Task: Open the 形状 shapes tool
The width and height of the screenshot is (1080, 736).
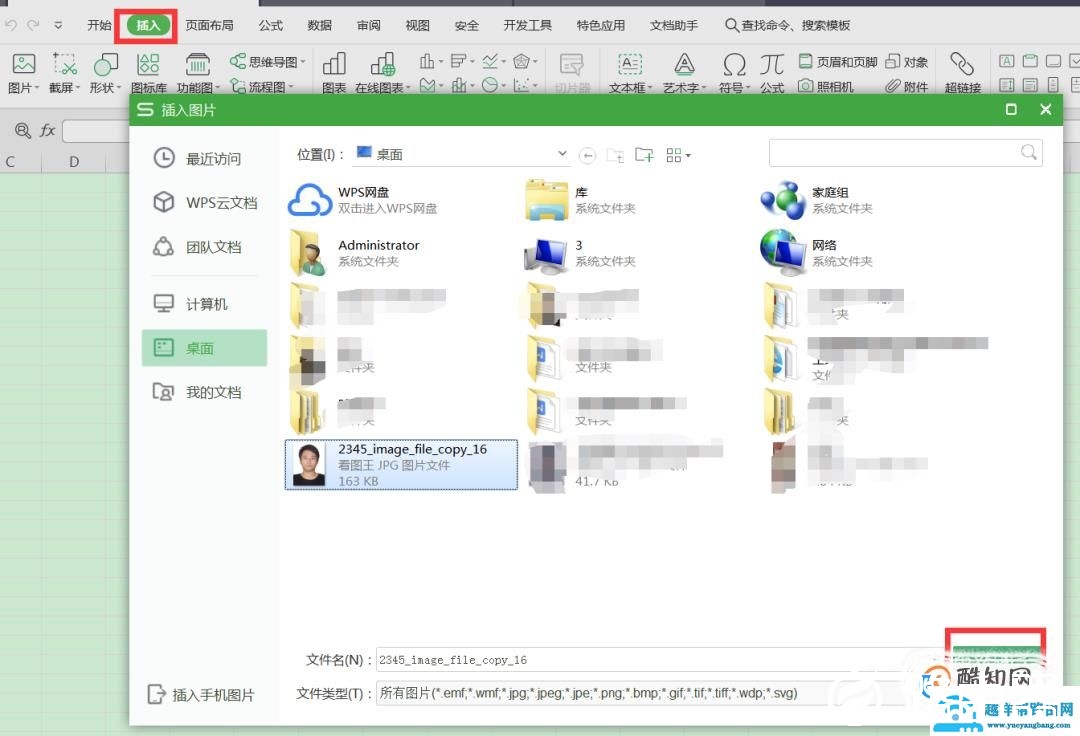Action: pyautogui.click(x=104, y=70)
